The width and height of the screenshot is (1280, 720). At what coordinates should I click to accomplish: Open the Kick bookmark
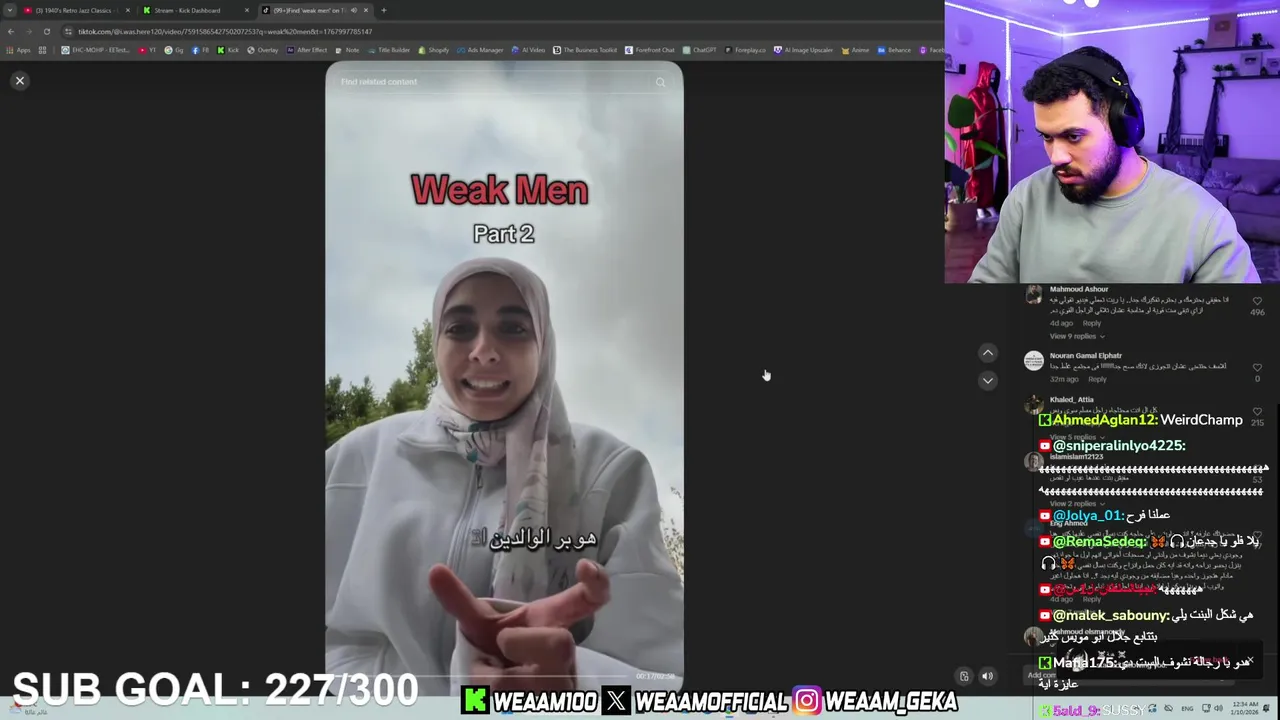click(x=229, y=50)
